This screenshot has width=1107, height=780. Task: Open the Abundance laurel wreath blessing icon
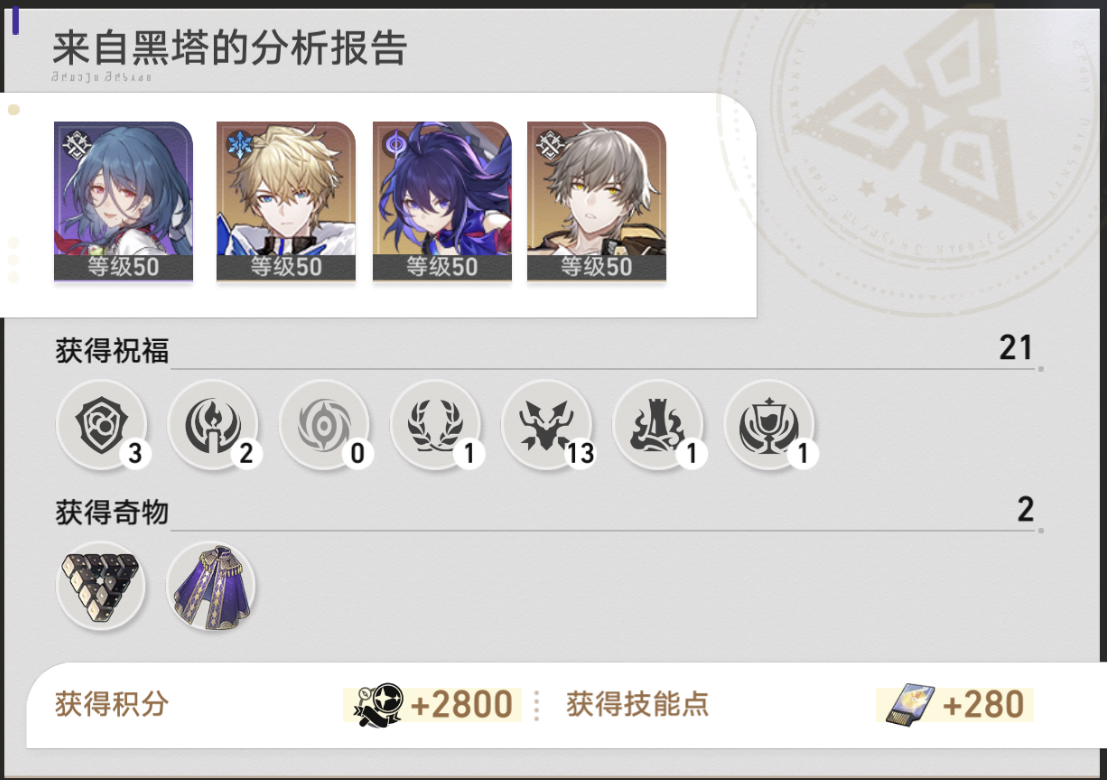pyautogui.click(x=436, y=424)
